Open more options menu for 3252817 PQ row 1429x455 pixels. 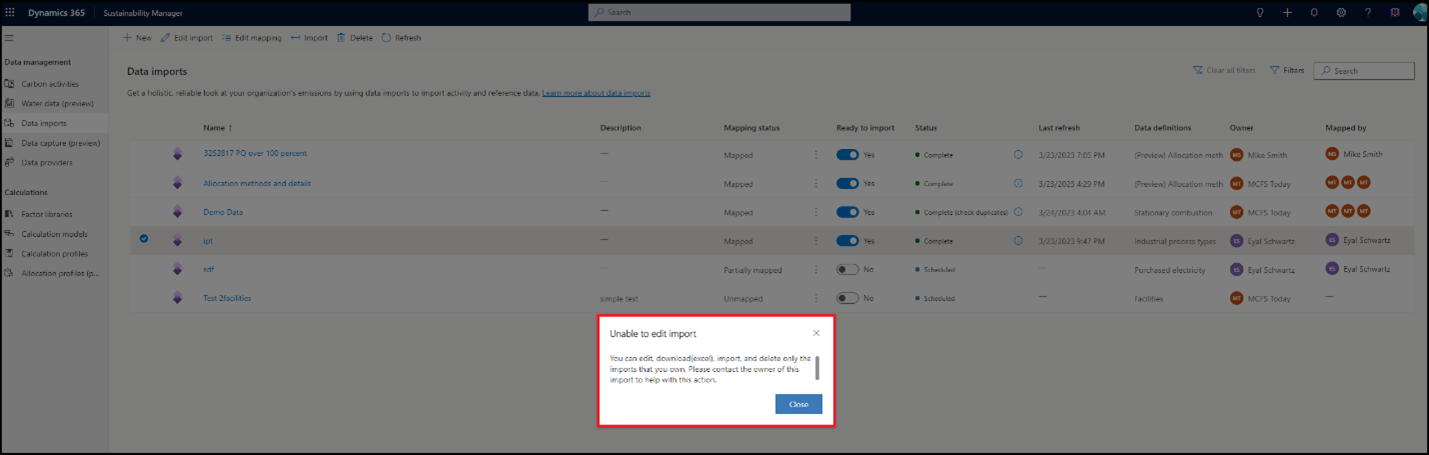[816, 155]
